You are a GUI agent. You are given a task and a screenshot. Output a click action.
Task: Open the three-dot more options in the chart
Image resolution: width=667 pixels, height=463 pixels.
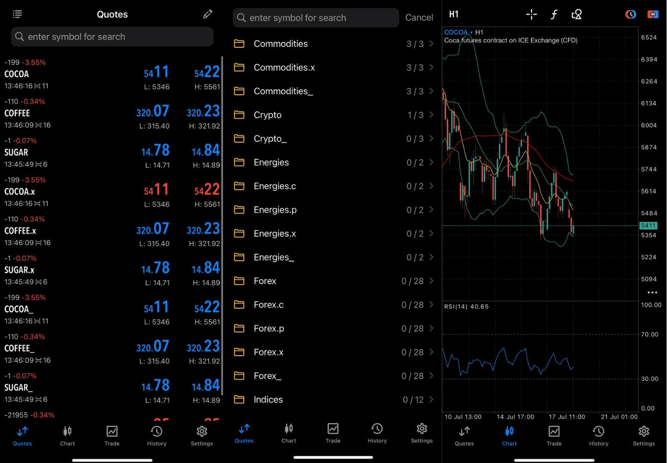[652, 292]
